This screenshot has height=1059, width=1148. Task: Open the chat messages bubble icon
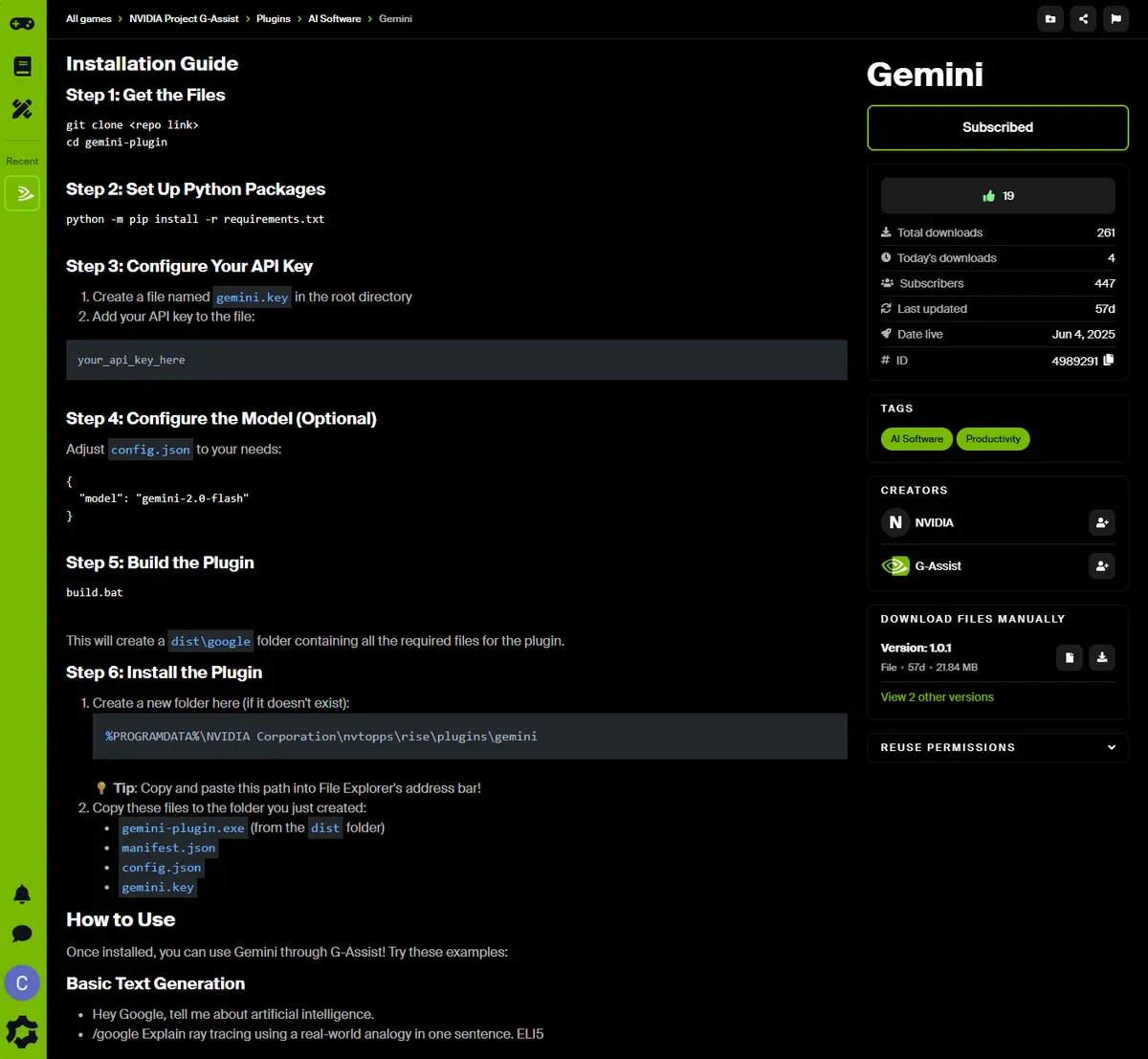(x=22, y=934)
